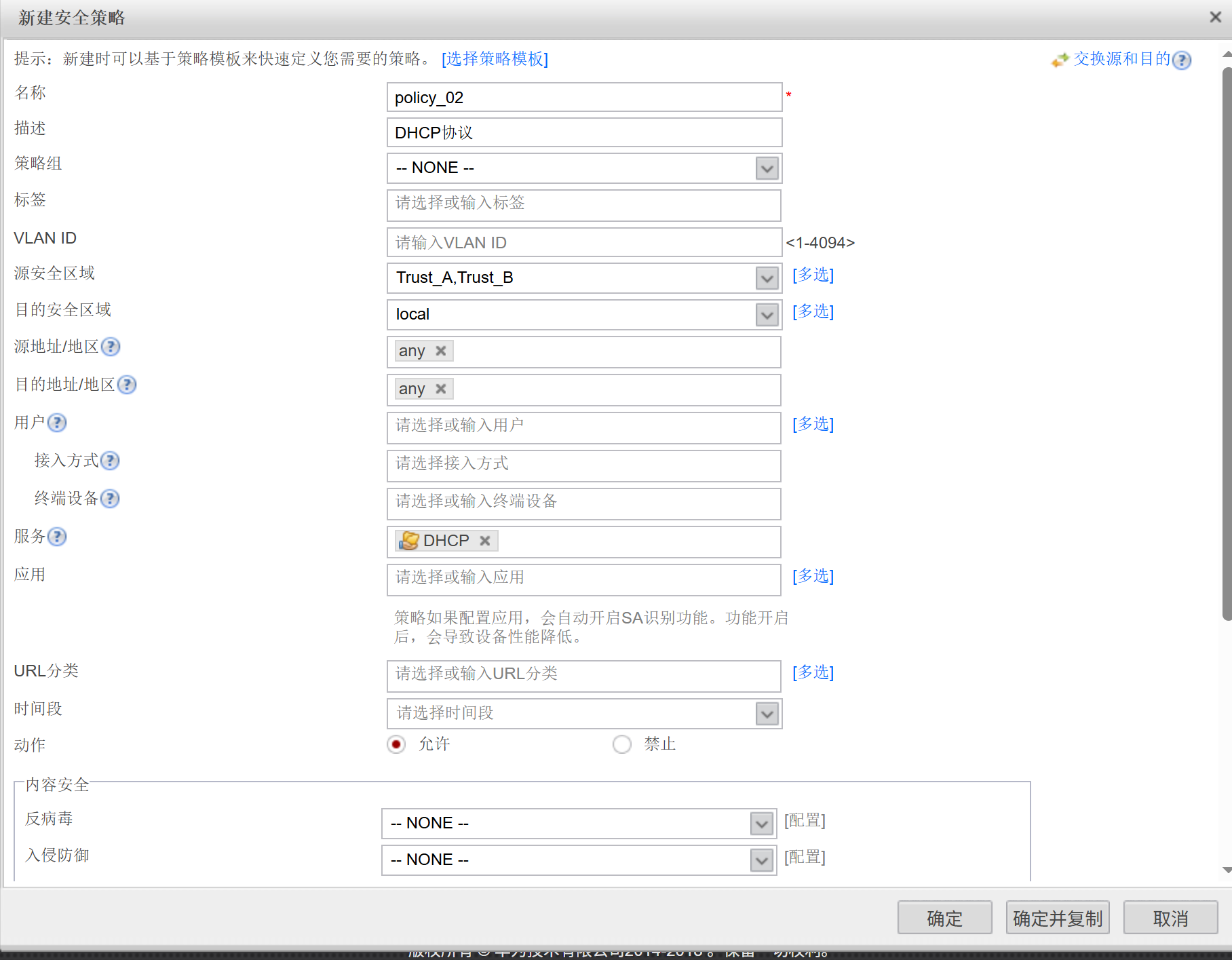The image size is (1232, 960).
Task: Click the 确定 button
Action: [945, 918]
